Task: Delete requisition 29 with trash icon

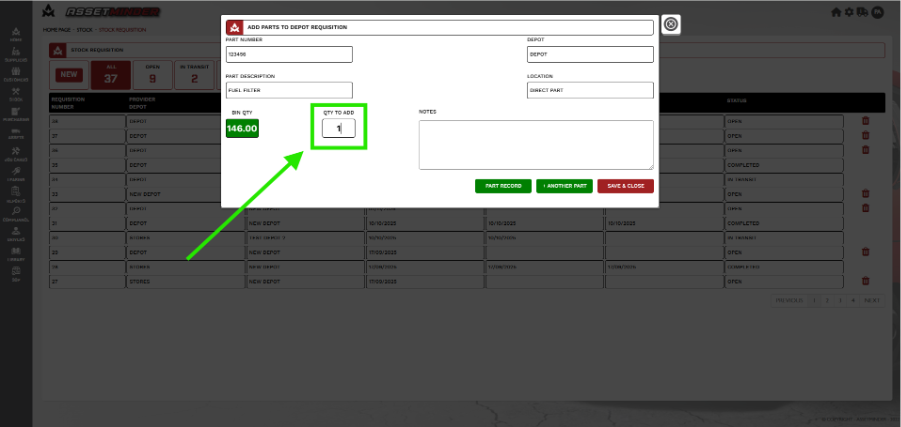Action: (x=865, y=252)
